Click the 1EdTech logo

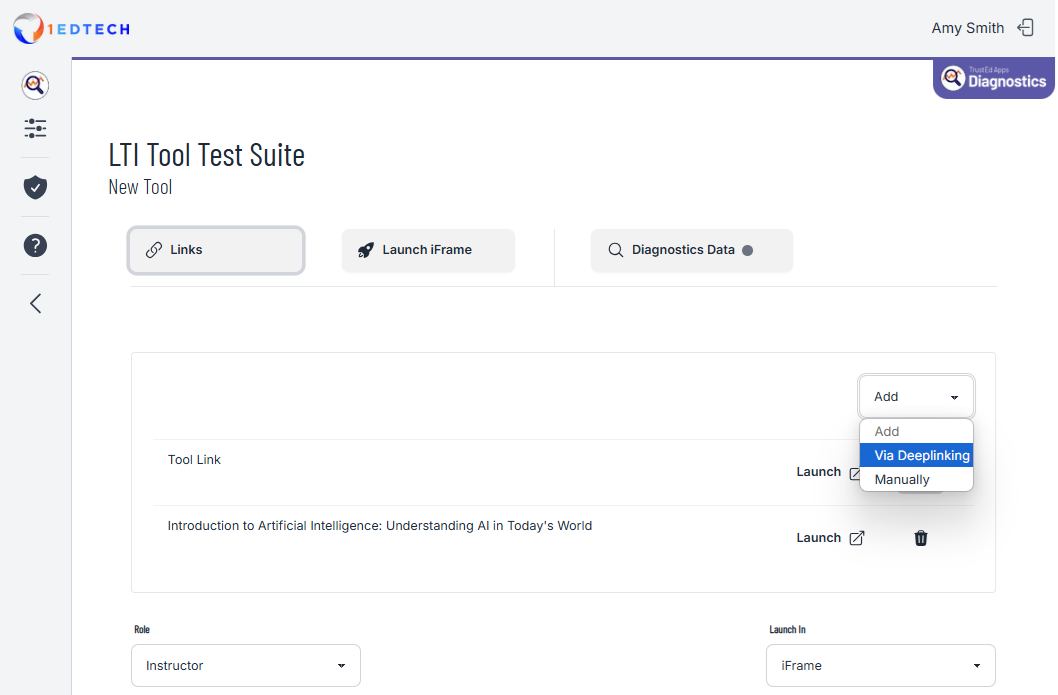71,28
